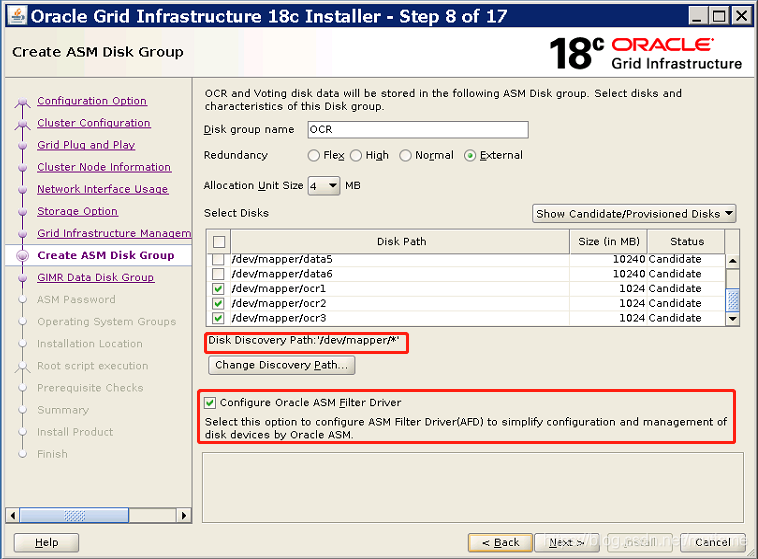Click the disk list scrollbar thumb
The image size is (758, 559).
(732, 300)
